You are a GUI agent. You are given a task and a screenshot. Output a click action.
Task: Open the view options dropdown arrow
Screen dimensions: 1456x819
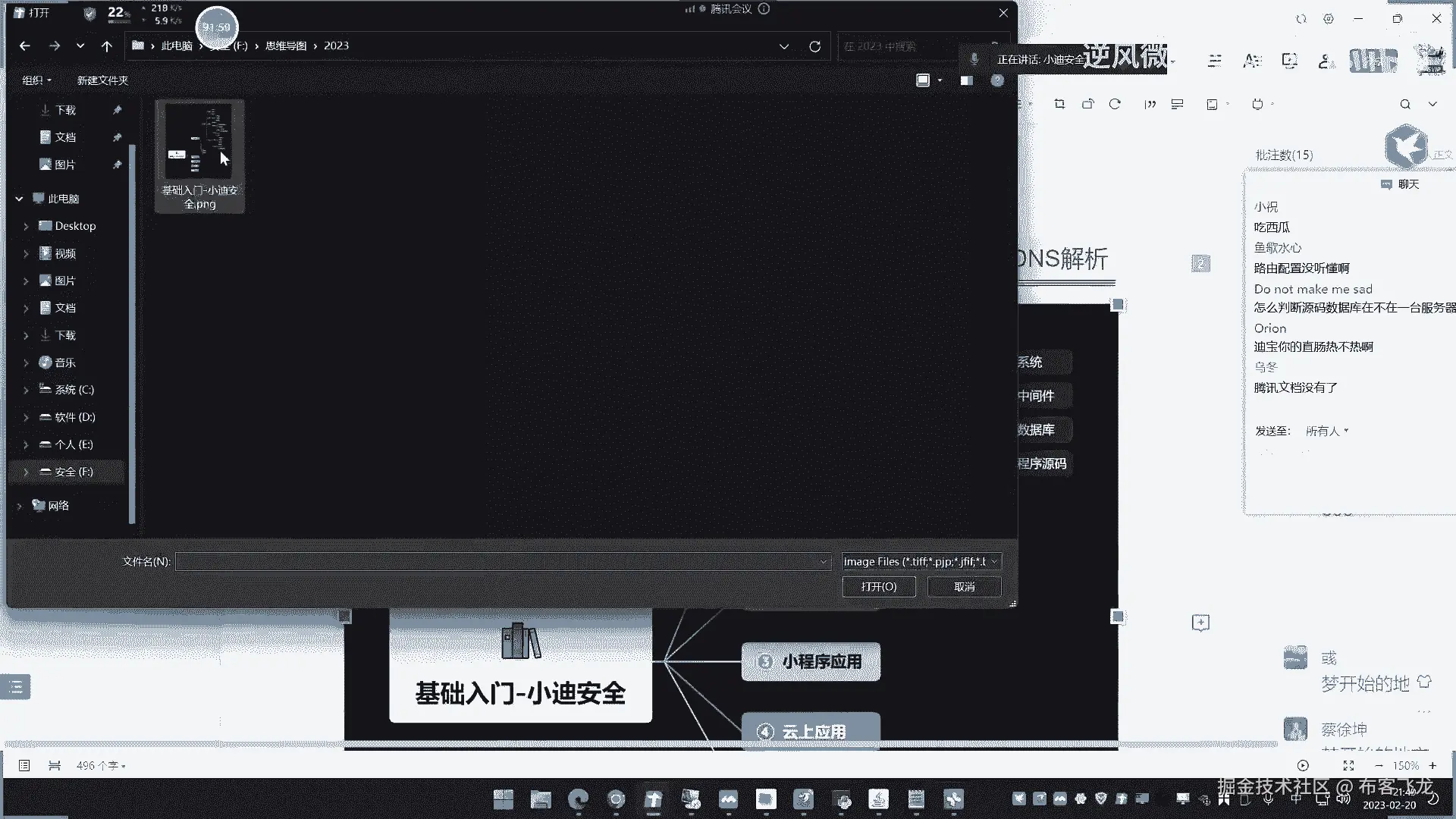(940, 80)
